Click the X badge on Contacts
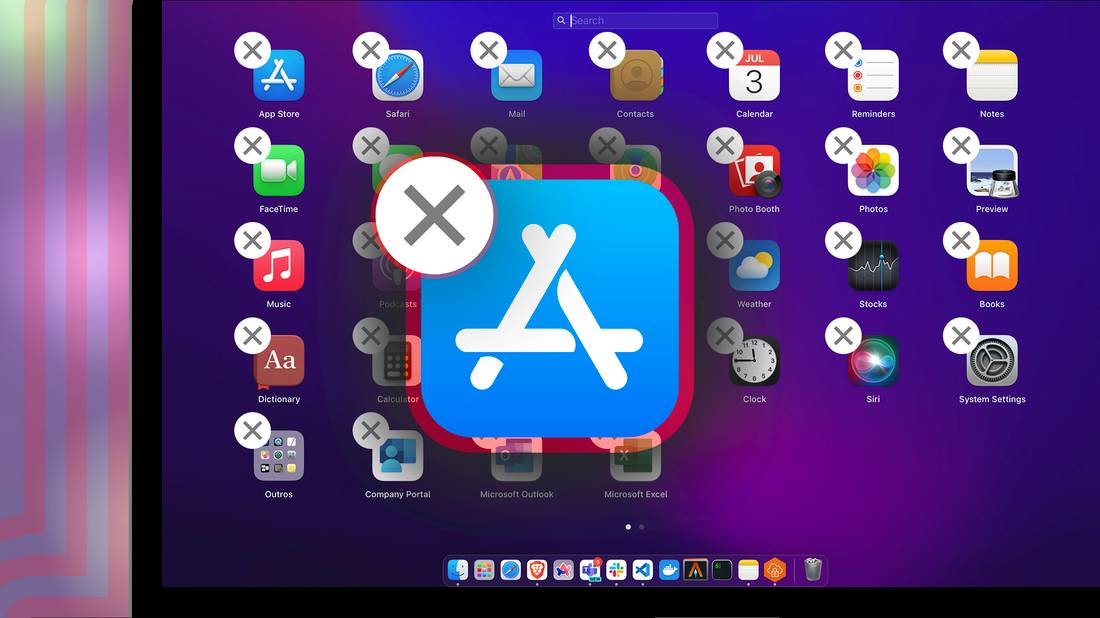This screenshot has height=618, width=1100. coord(608,51)
